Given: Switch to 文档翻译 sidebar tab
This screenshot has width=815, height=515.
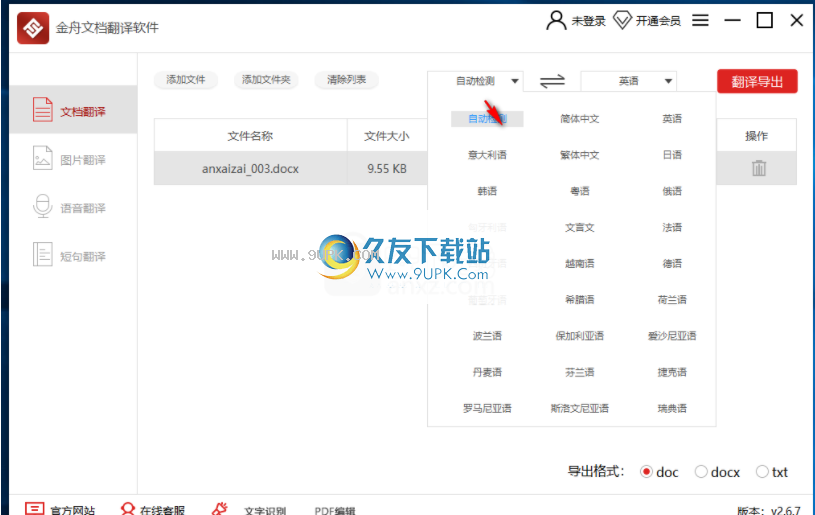Looking at the screenshot, I should tap(73, 110).
